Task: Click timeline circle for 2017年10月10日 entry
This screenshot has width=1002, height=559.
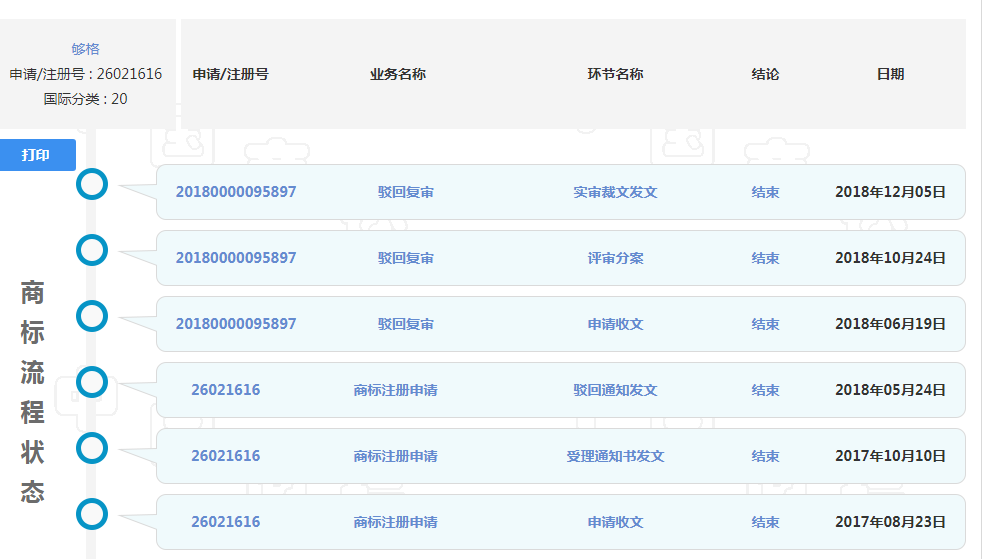Action: (92, 448)
